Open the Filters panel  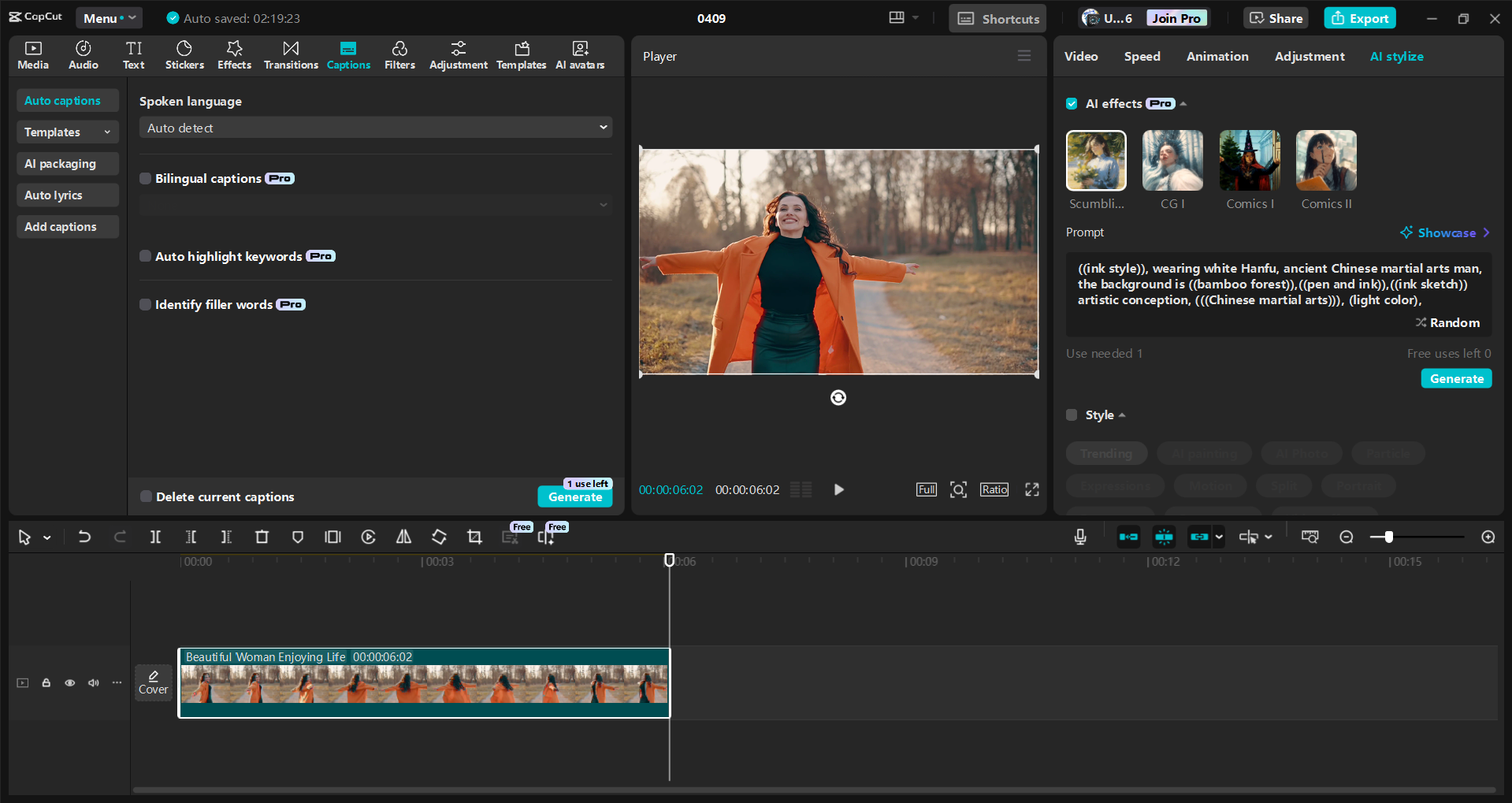399,55
